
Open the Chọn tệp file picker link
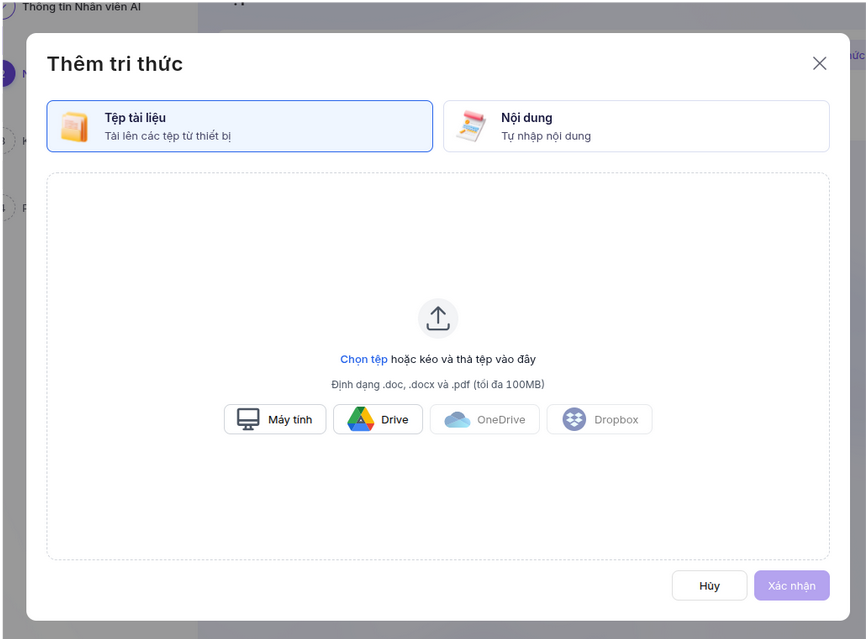click(363, 359)
